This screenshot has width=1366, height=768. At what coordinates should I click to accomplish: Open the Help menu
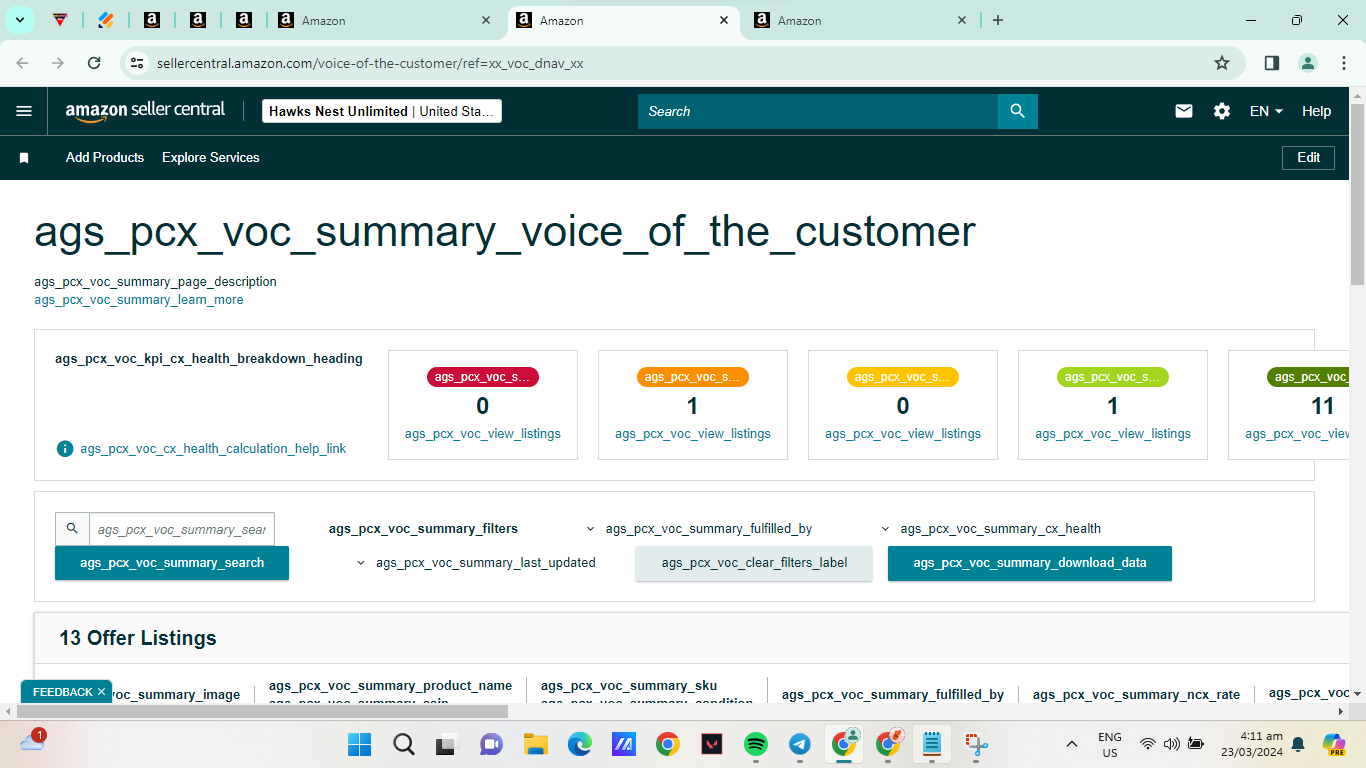(x=1316, y=111)
